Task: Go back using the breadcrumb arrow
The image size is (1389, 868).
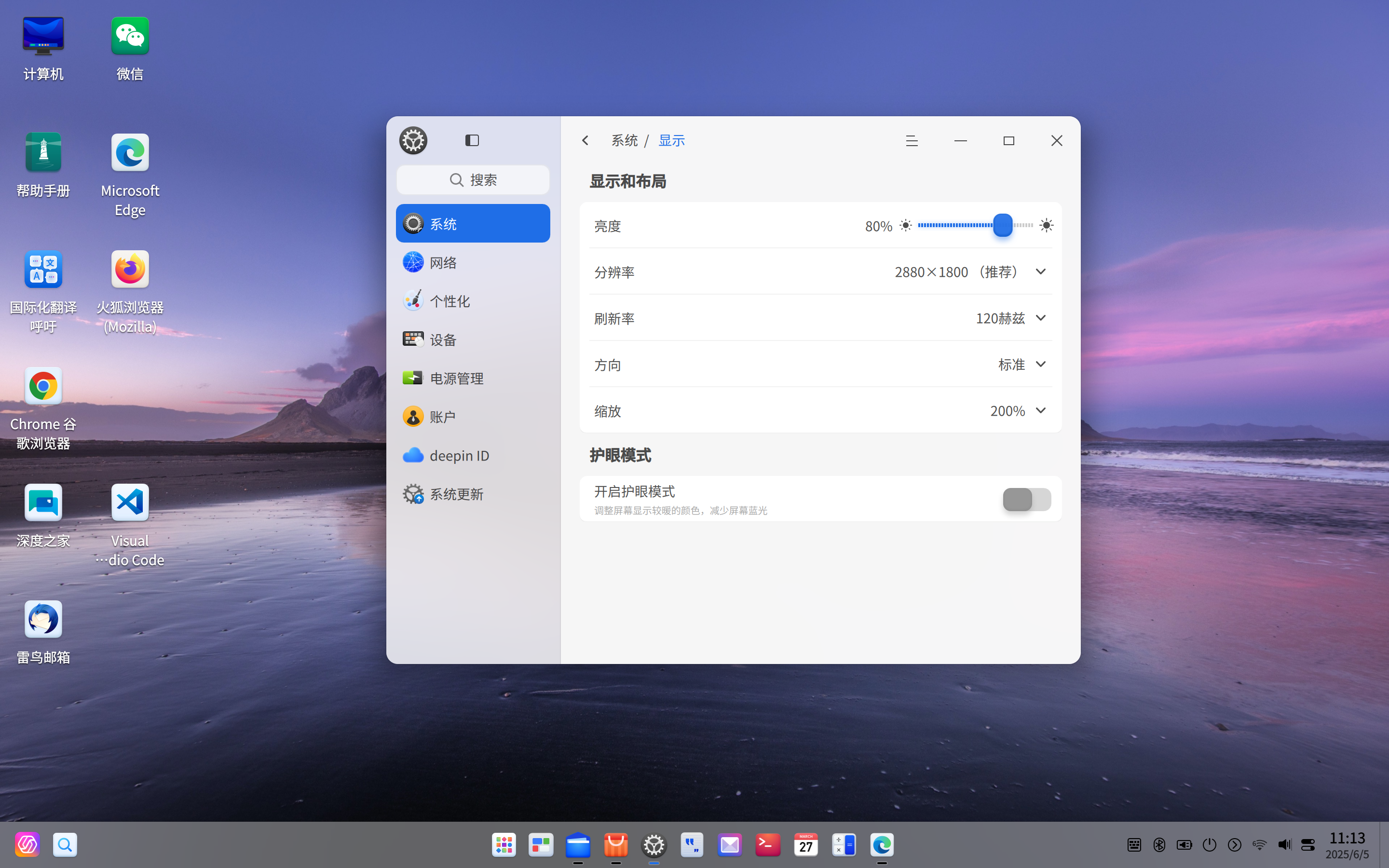Action: (585, 141)
